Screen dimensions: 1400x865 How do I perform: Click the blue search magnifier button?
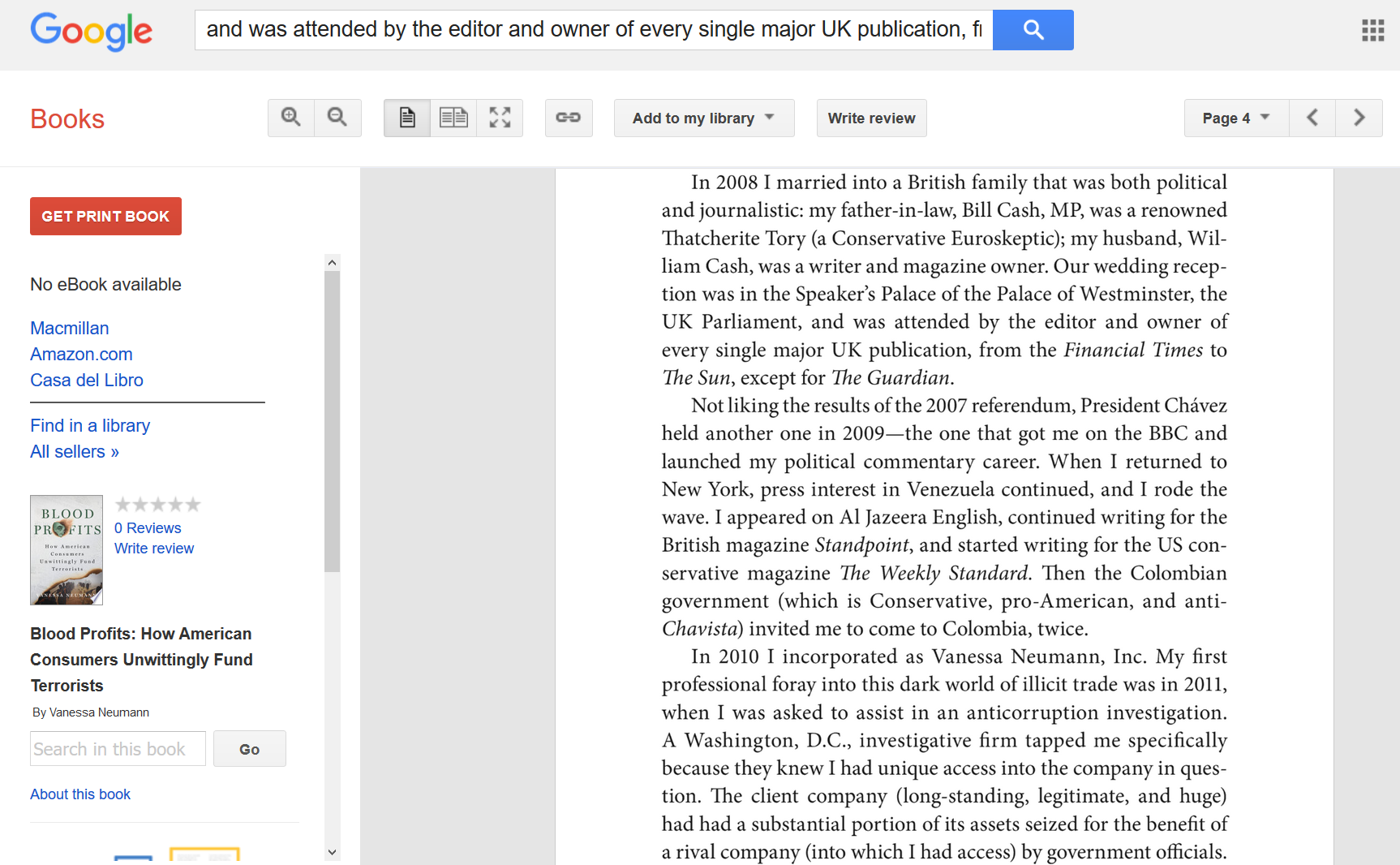point(1033,30)
